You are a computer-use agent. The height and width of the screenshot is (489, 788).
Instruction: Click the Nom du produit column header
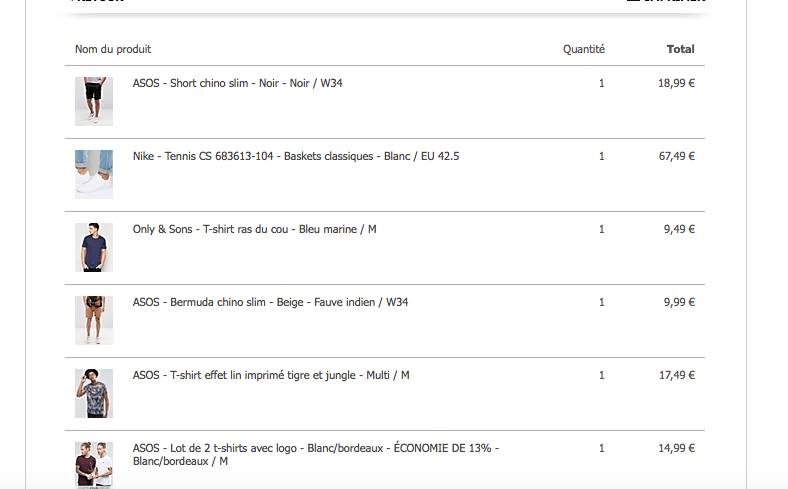[113, 49]
